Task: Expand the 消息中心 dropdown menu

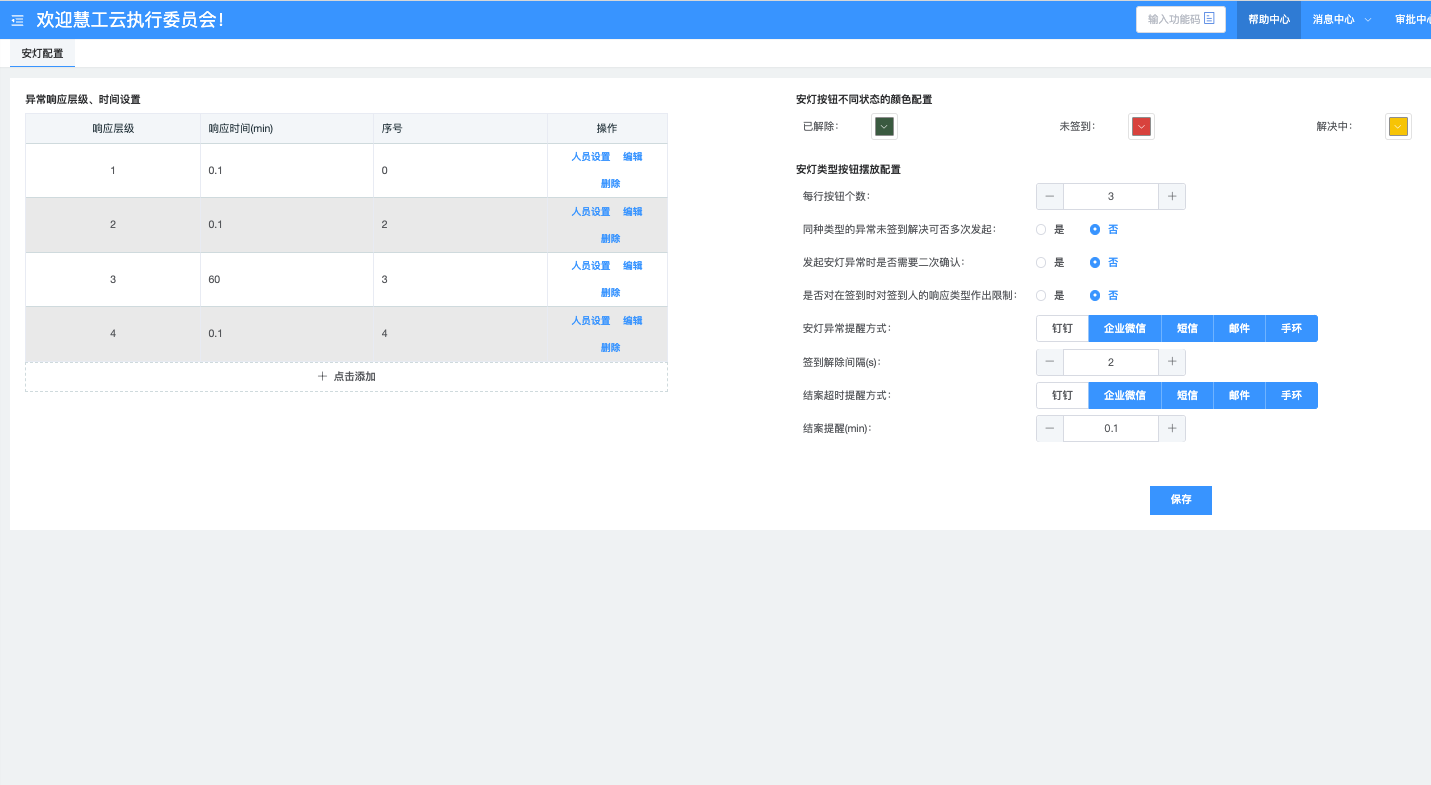Action: [1342, 19]
